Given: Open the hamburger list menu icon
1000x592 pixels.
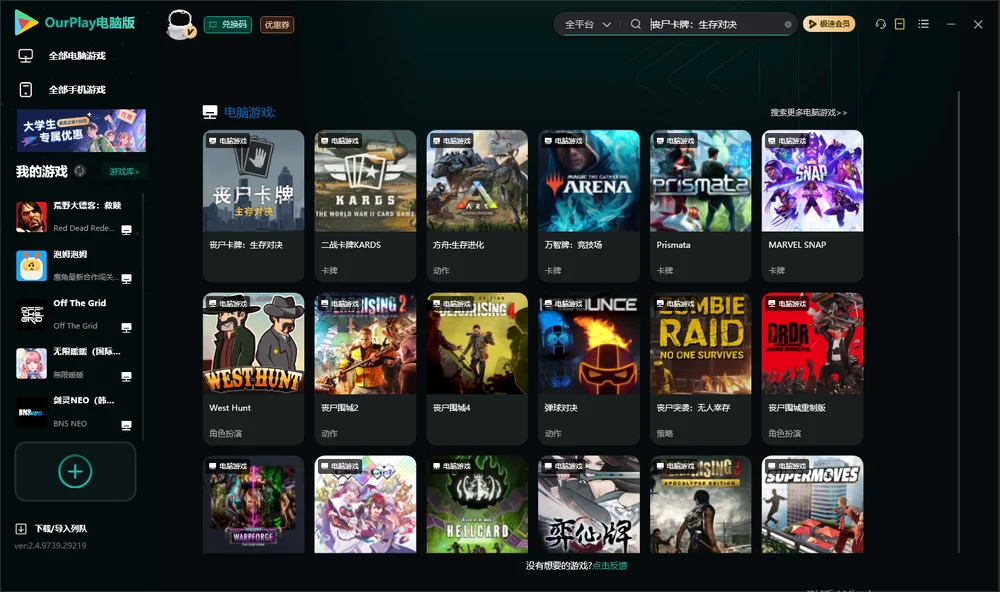Looking at the screenshot, I should pyautogui.click(x=923, y=24).
